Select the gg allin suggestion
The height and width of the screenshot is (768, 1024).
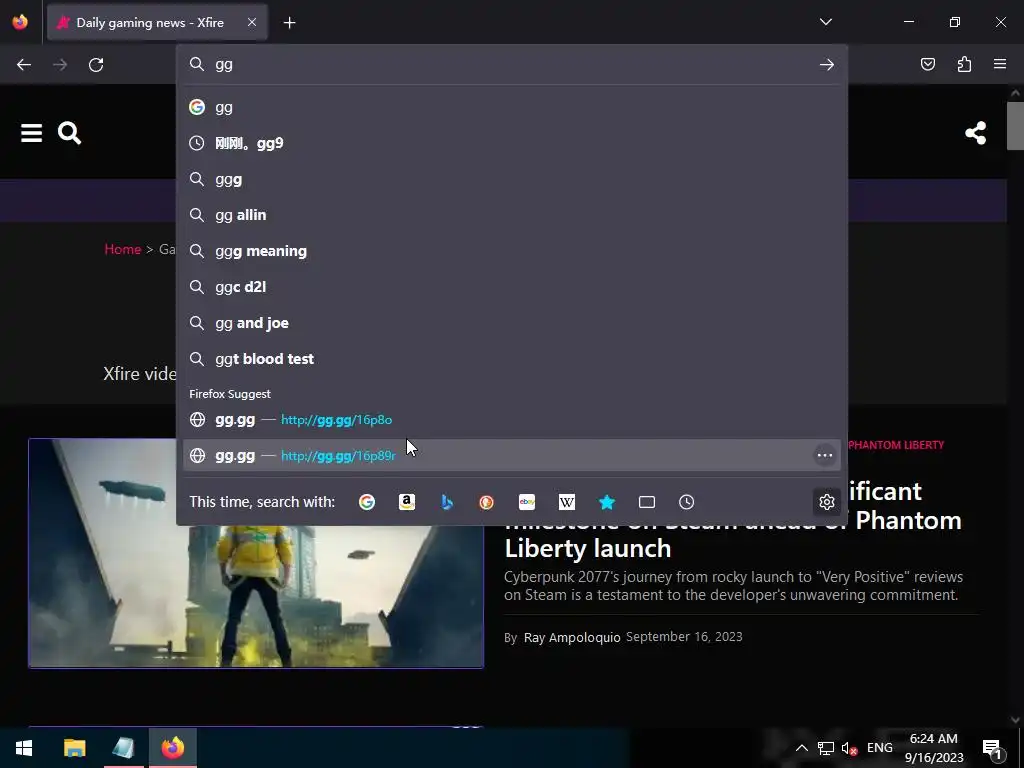pos(512,215)
